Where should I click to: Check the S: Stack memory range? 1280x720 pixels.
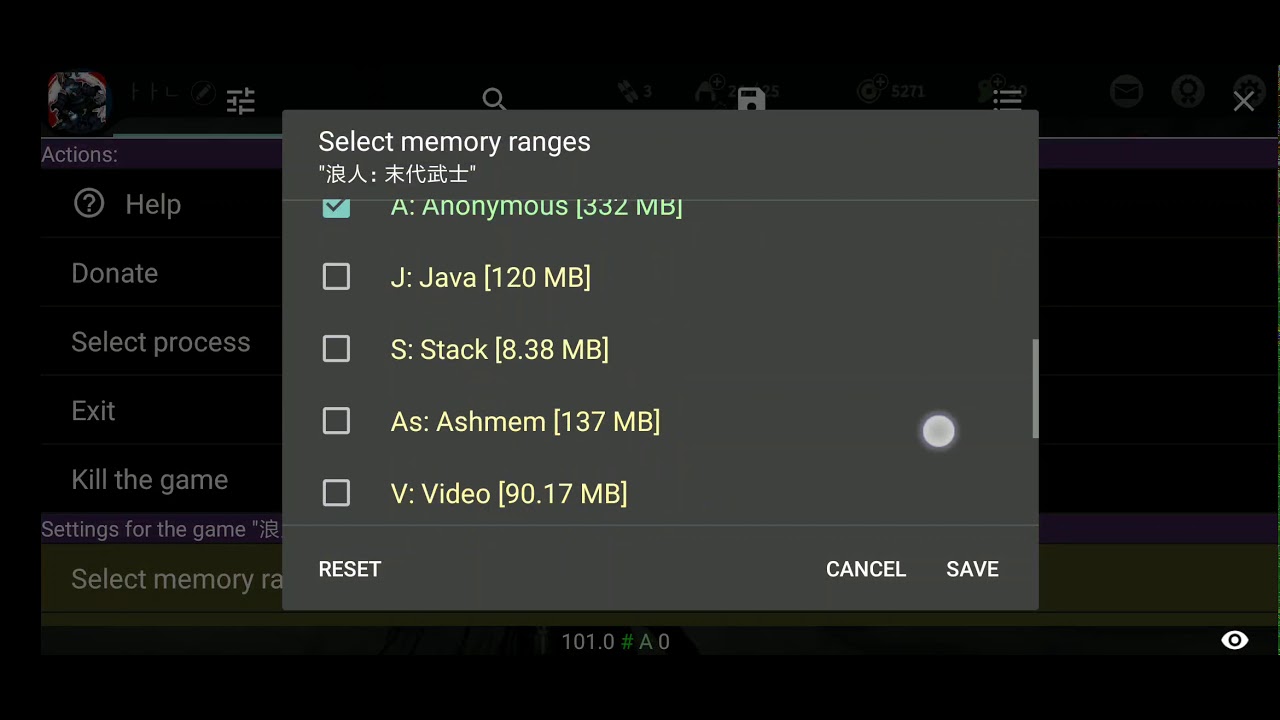[x=336, y=349]
